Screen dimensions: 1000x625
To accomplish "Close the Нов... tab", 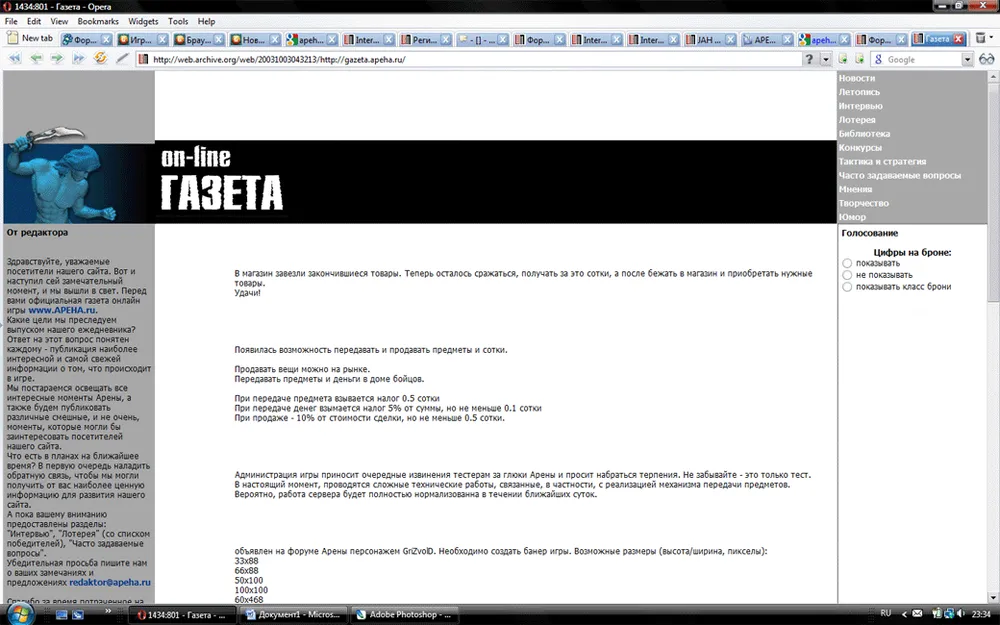I will (275, 40).
